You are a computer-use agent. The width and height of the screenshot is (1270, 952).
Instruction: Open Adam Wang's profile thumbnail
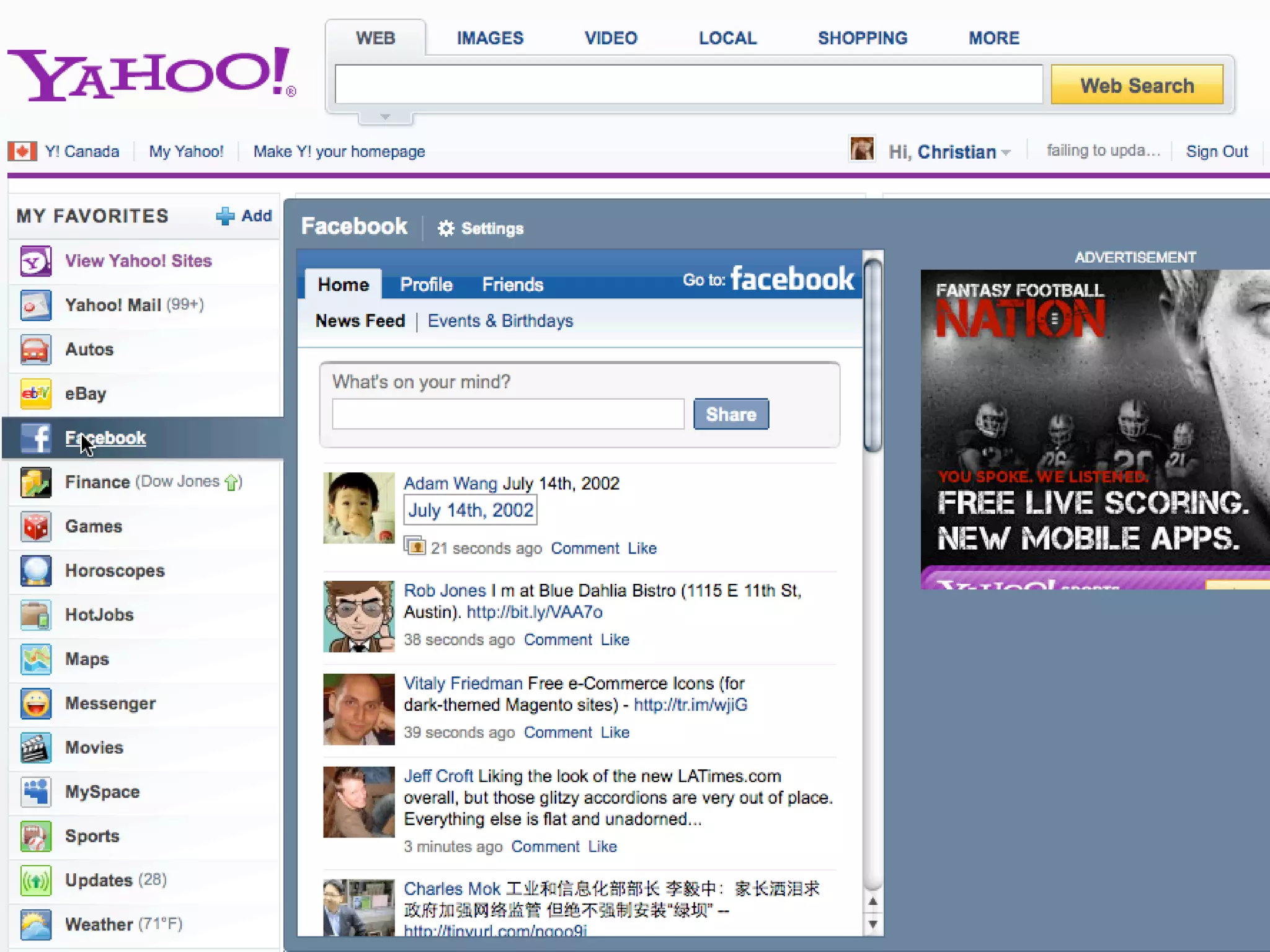click(x=358, y=508)
